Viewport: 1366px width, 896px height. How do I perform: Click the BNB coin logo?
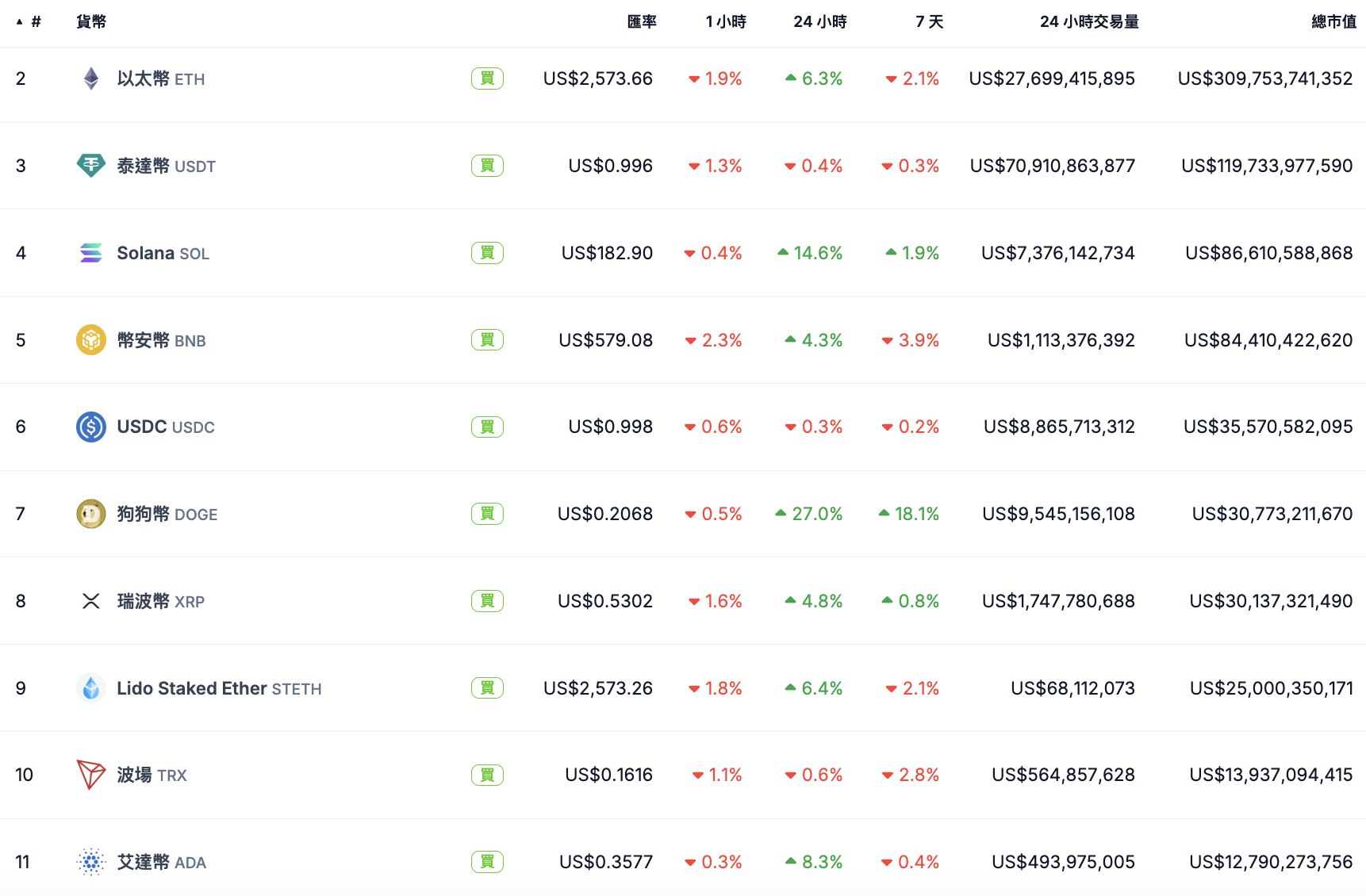(91, 340)
